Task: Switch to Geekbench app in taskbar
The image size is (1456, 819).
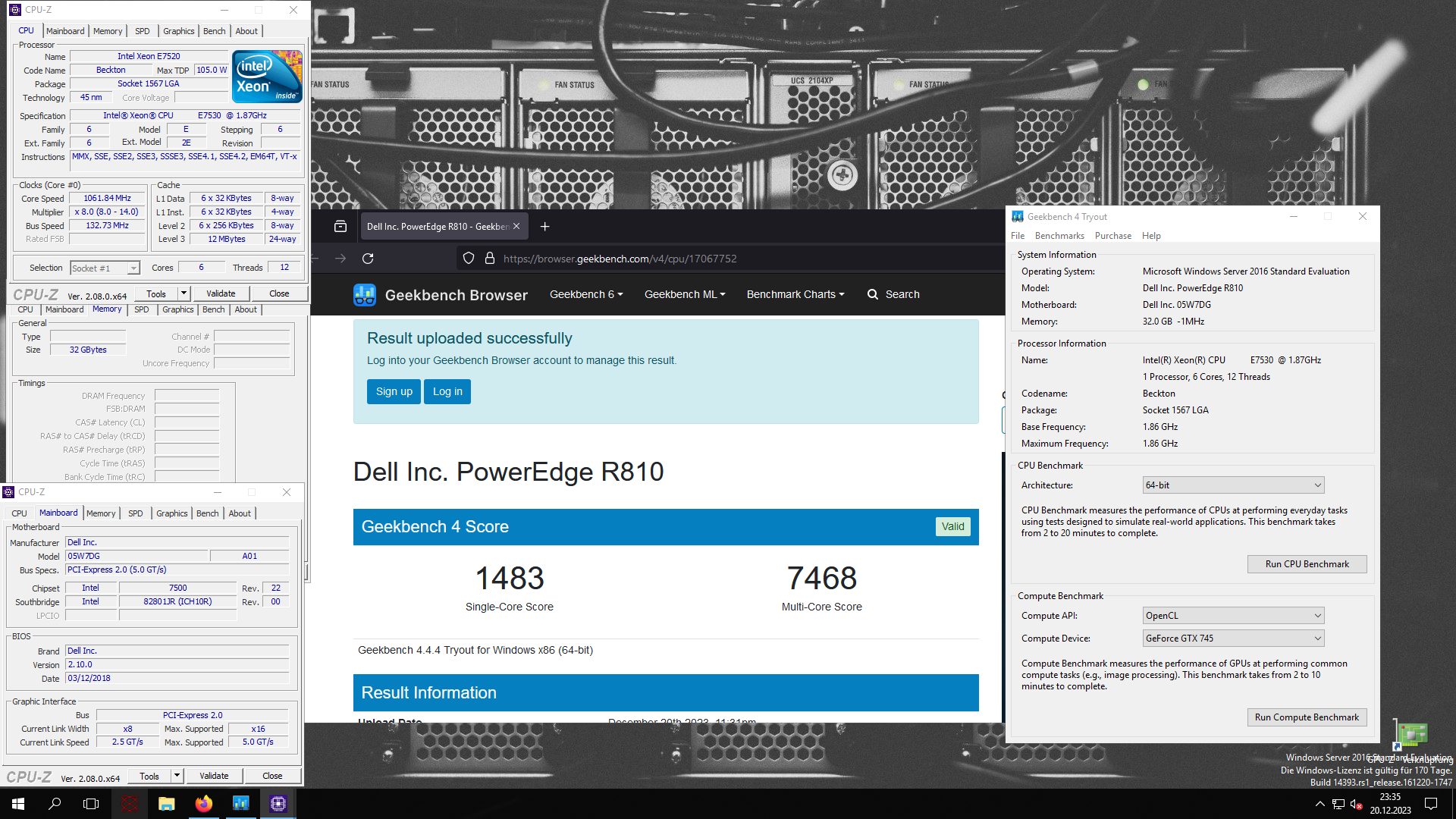Action: click(240, 804)
